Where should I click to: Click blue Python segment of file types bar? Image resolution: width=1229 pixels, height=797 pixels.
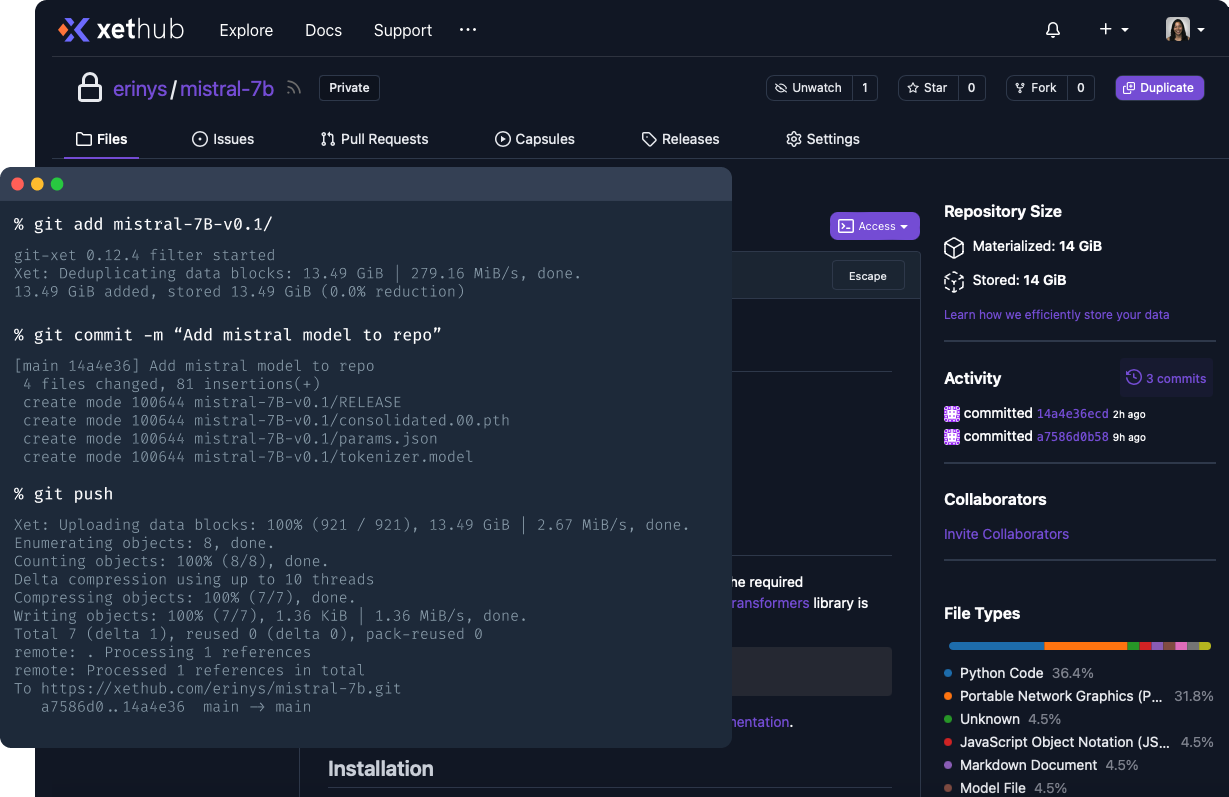tap(996, 646)
